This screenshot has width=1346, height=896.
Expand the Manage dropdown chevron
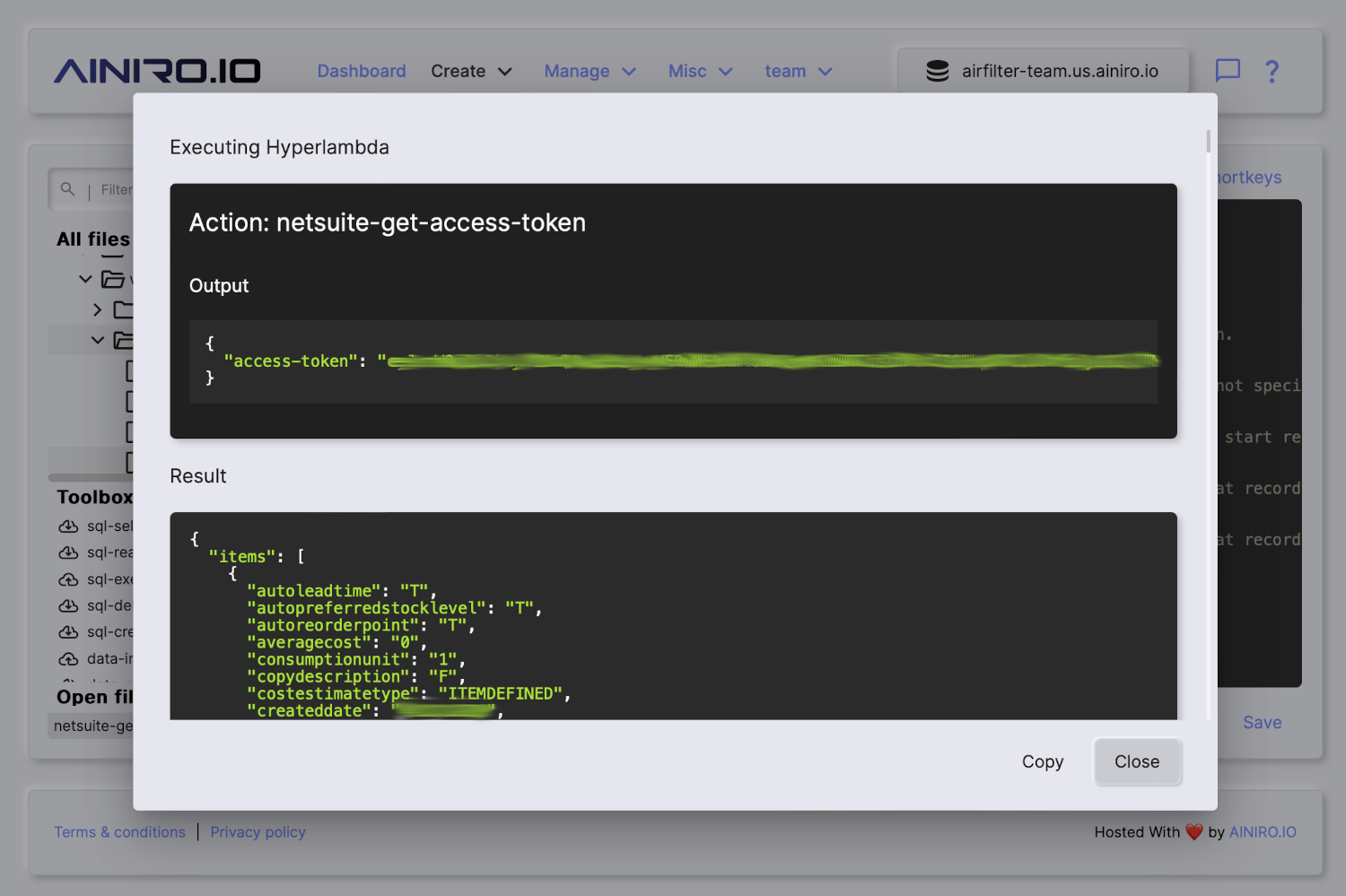629,72
